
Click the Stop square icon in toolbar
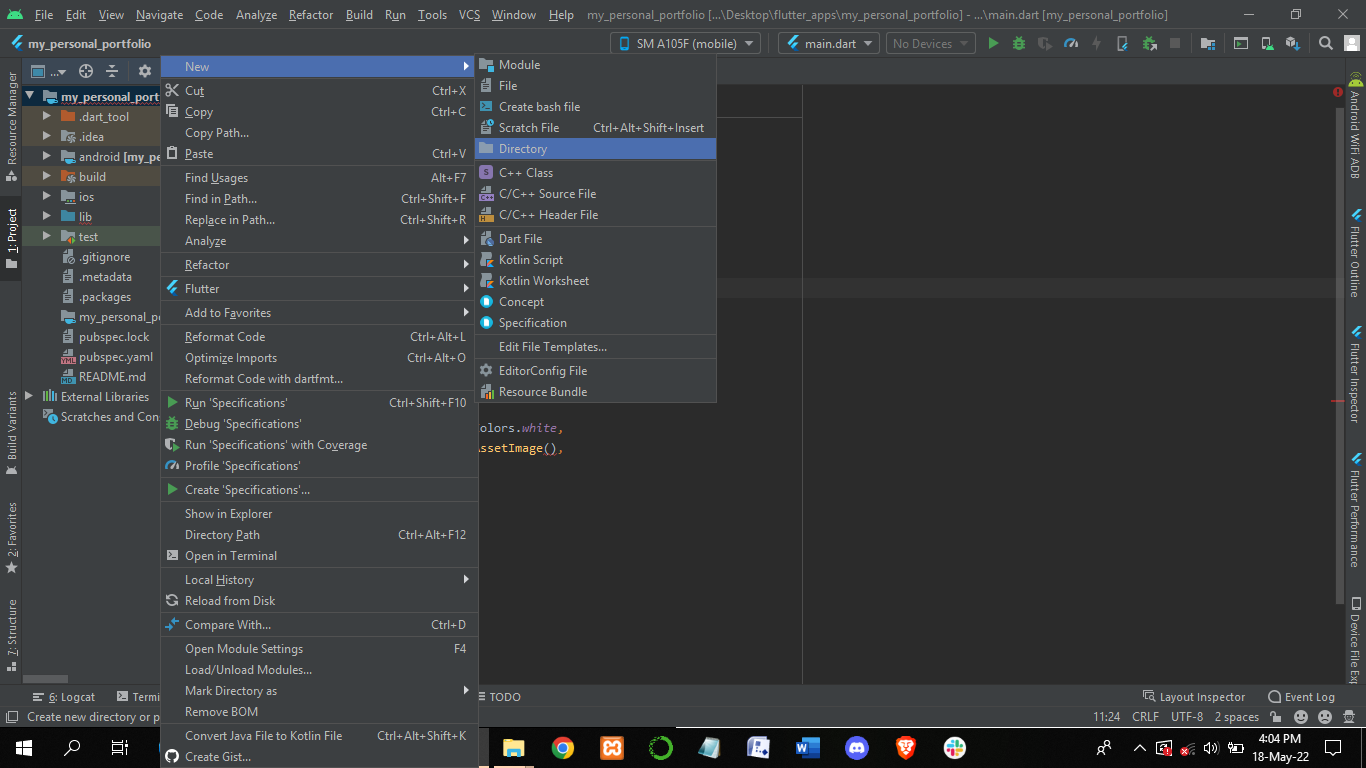(x=1175, y=43)
